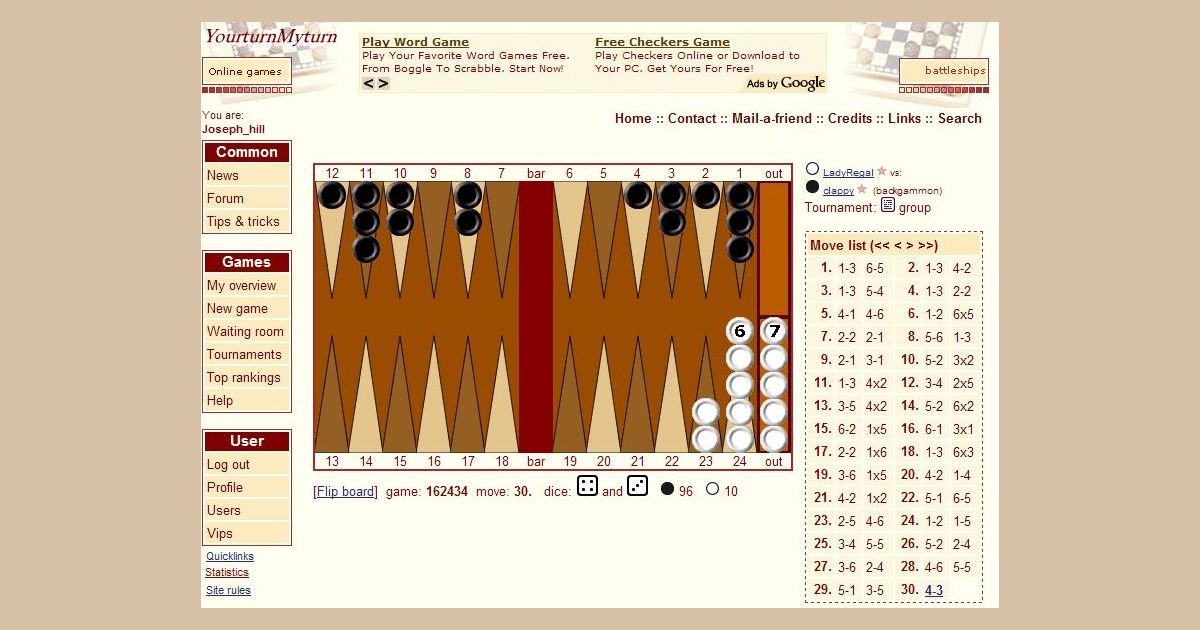The height and width of the screenshot is (630, 1200).
Task: Open the Users page
Action: 247,510
